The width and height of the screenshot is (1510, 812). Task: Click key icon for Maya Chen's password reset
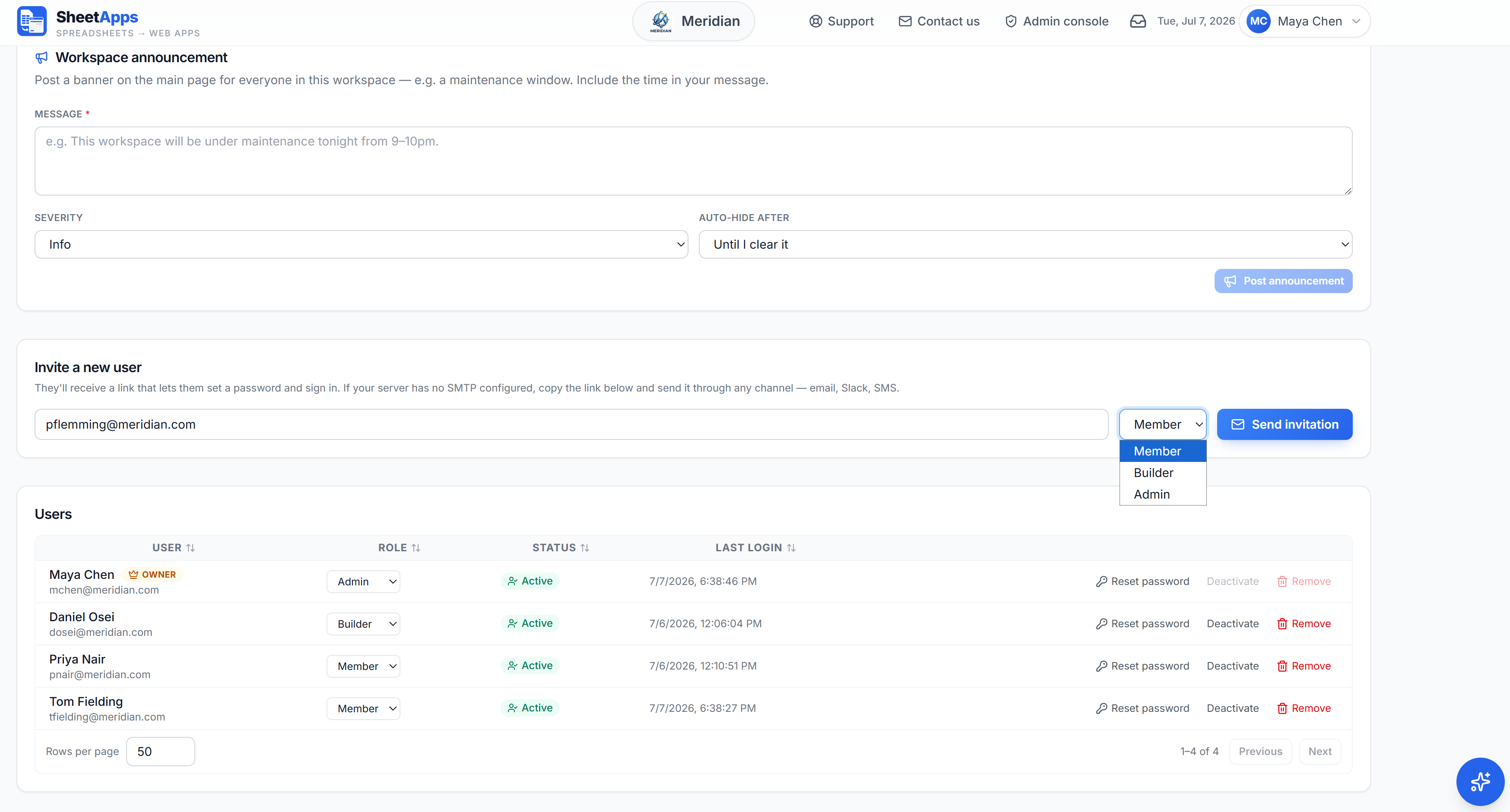[x=1101, y=582]
